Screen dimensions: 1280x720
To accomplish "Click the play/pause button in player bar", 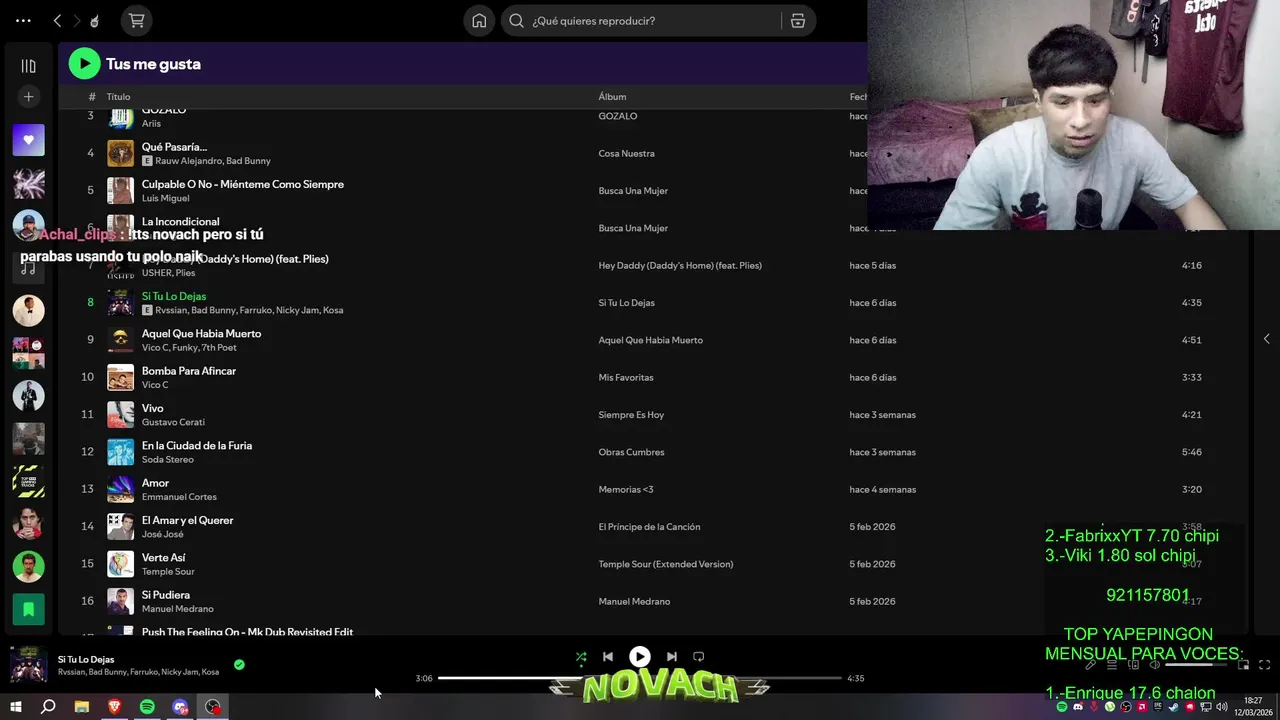I will [x=640, y=657].
